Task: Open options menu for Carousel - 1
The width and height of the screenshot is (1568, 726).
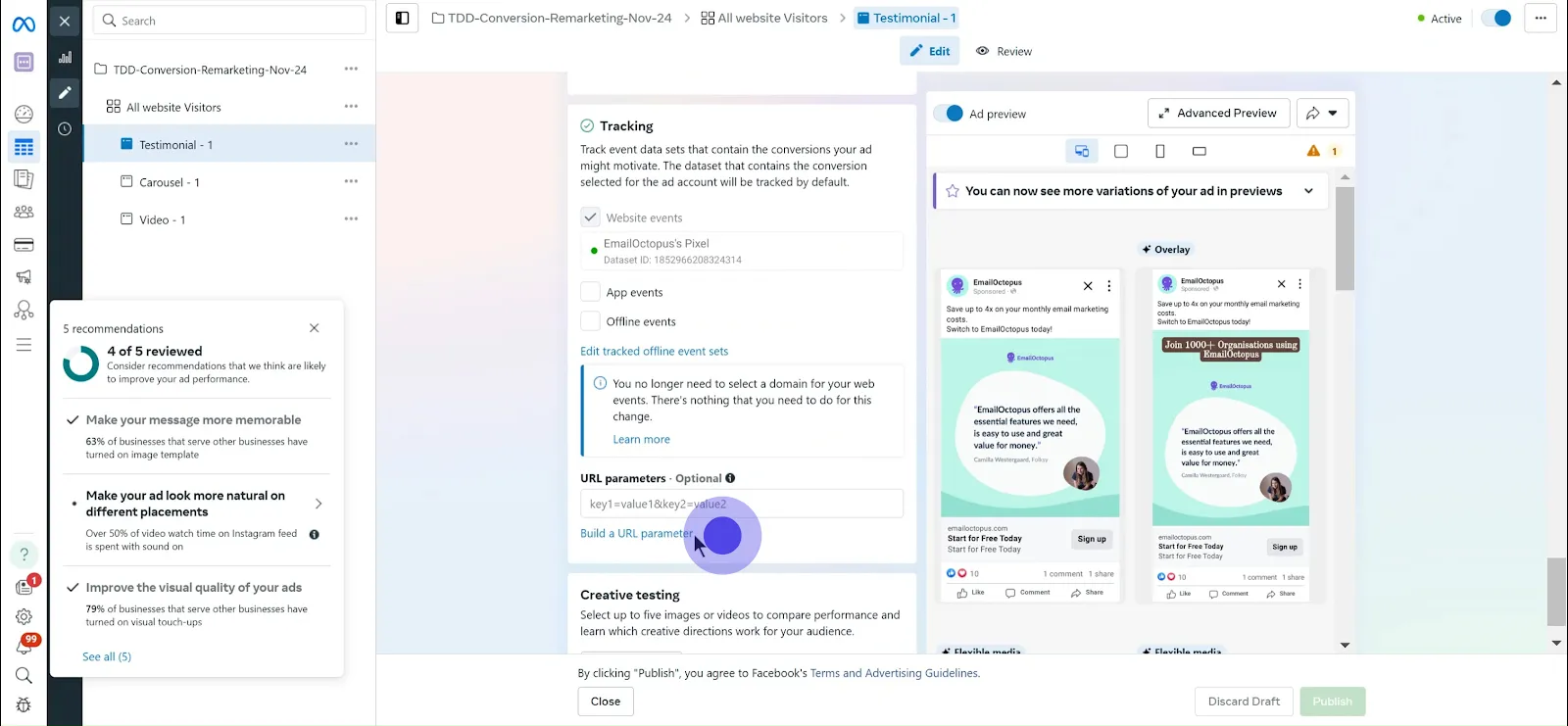Action: point(351,181)
